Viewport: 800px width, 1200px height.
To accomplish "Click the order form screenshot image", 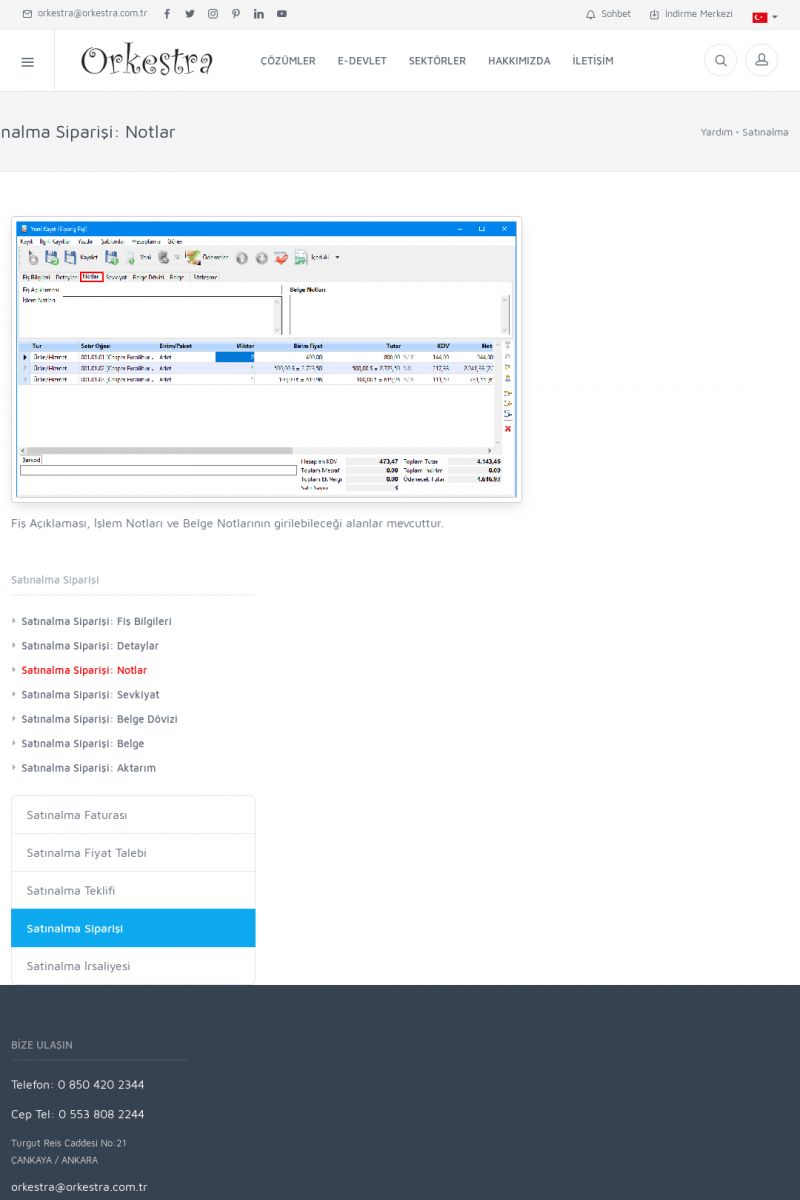I will tap(266, 359).
